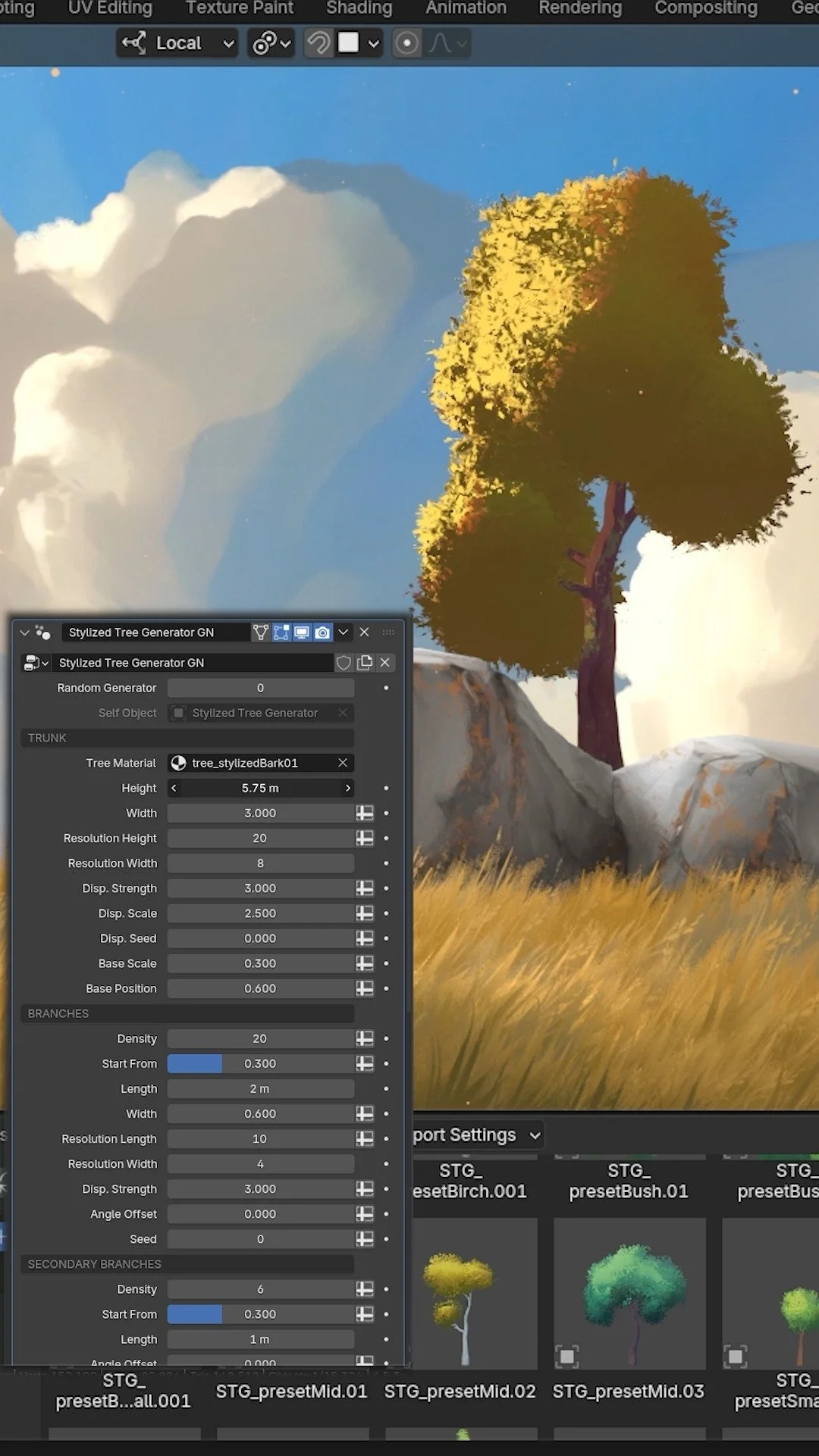Duplicate the node group with new-copy icon
Viewport: 819px width, 1456px height.
365,663
